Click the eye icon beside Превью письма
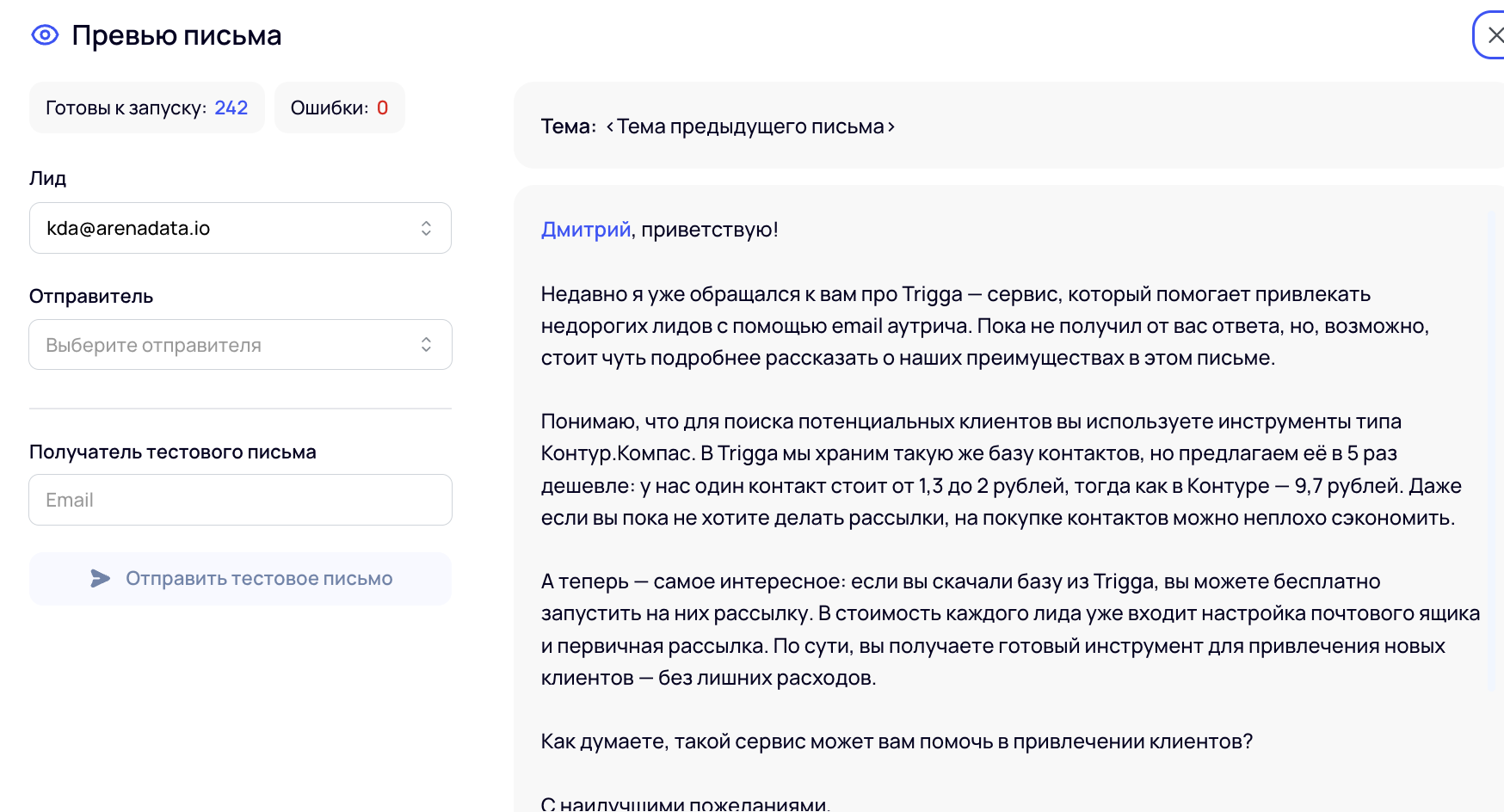Viewport: 1504px width, 812px height. coord(45,35)
